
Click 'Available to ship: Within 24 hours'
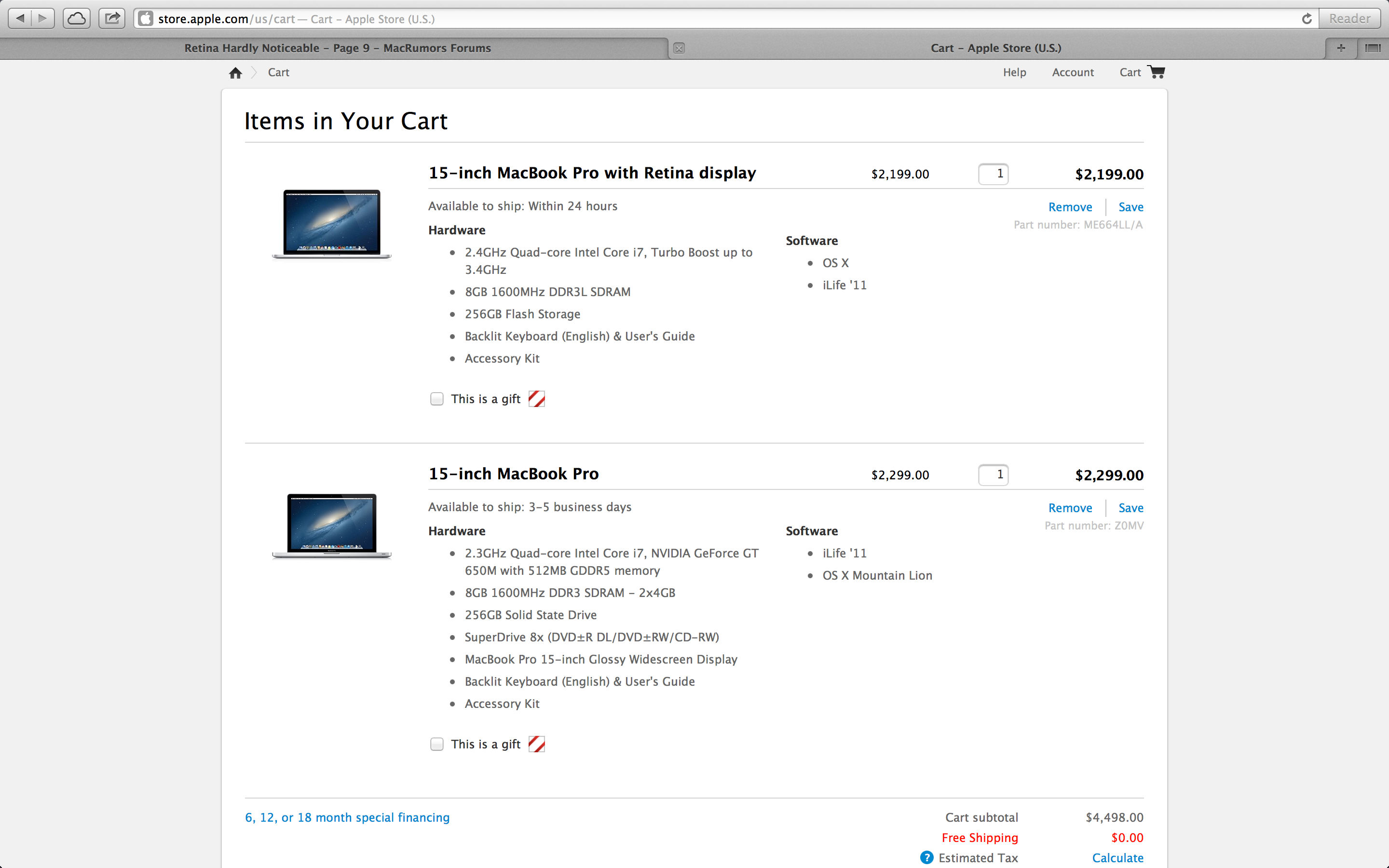point(523,206)
